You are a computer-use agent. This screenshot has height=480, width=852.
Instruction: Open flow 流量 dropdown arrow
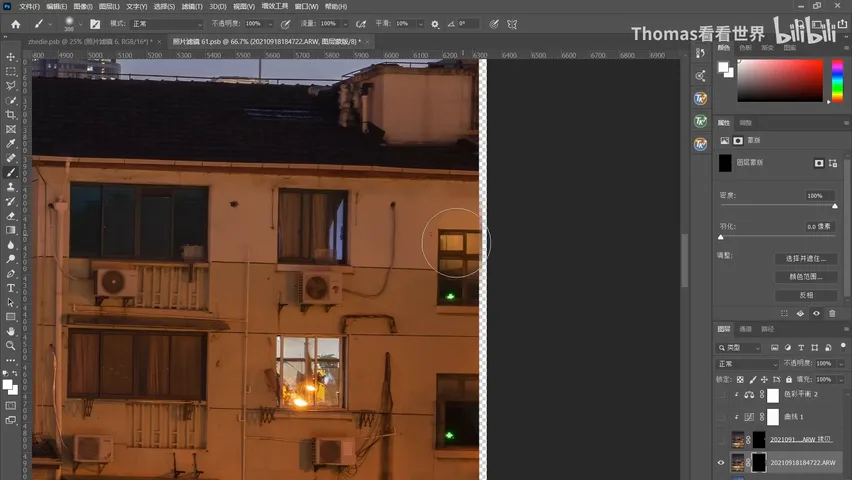[344, 24]
